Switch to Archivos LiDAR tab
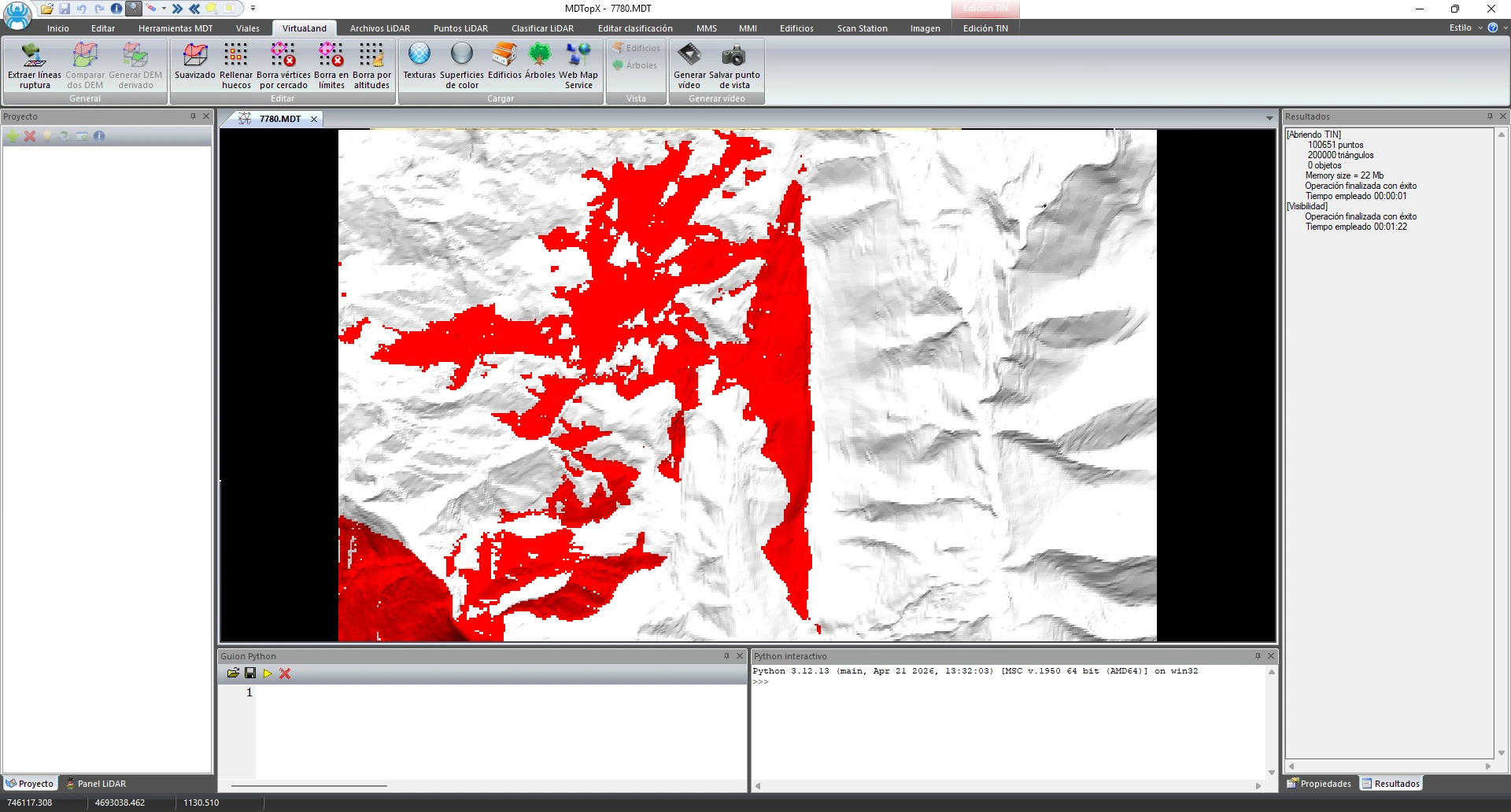This screenshot has width=1511, height=812. point(380,28)
